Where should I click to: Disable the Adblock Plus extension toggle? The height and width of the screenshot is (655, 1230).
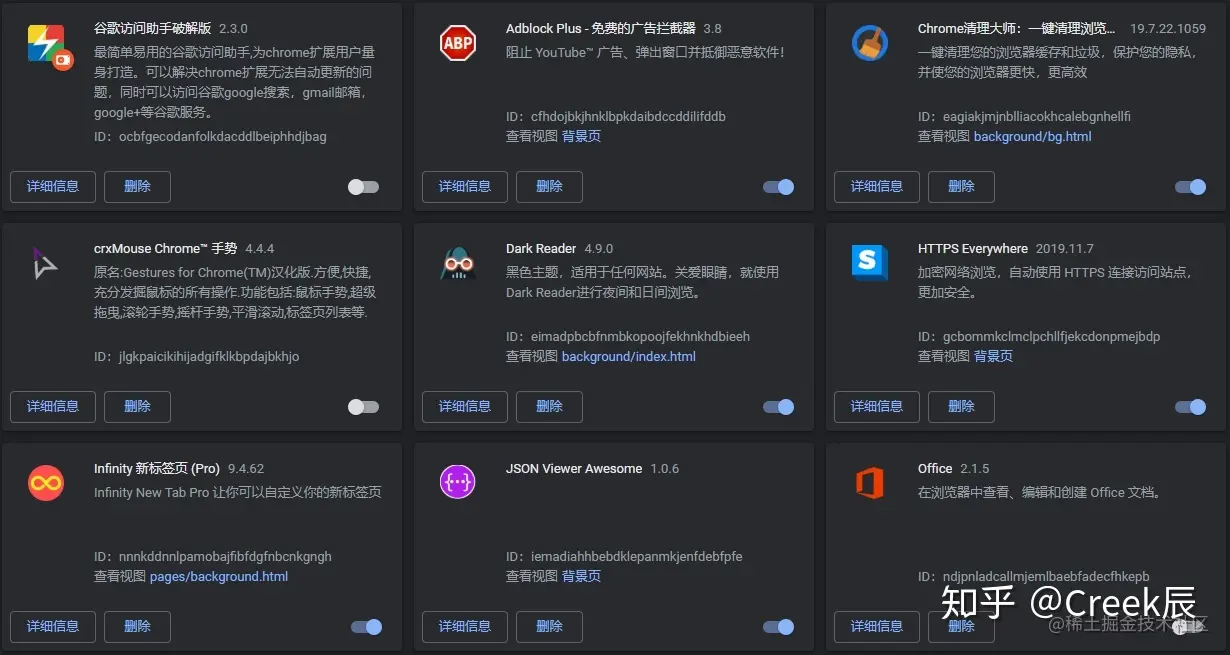[778, 187]
